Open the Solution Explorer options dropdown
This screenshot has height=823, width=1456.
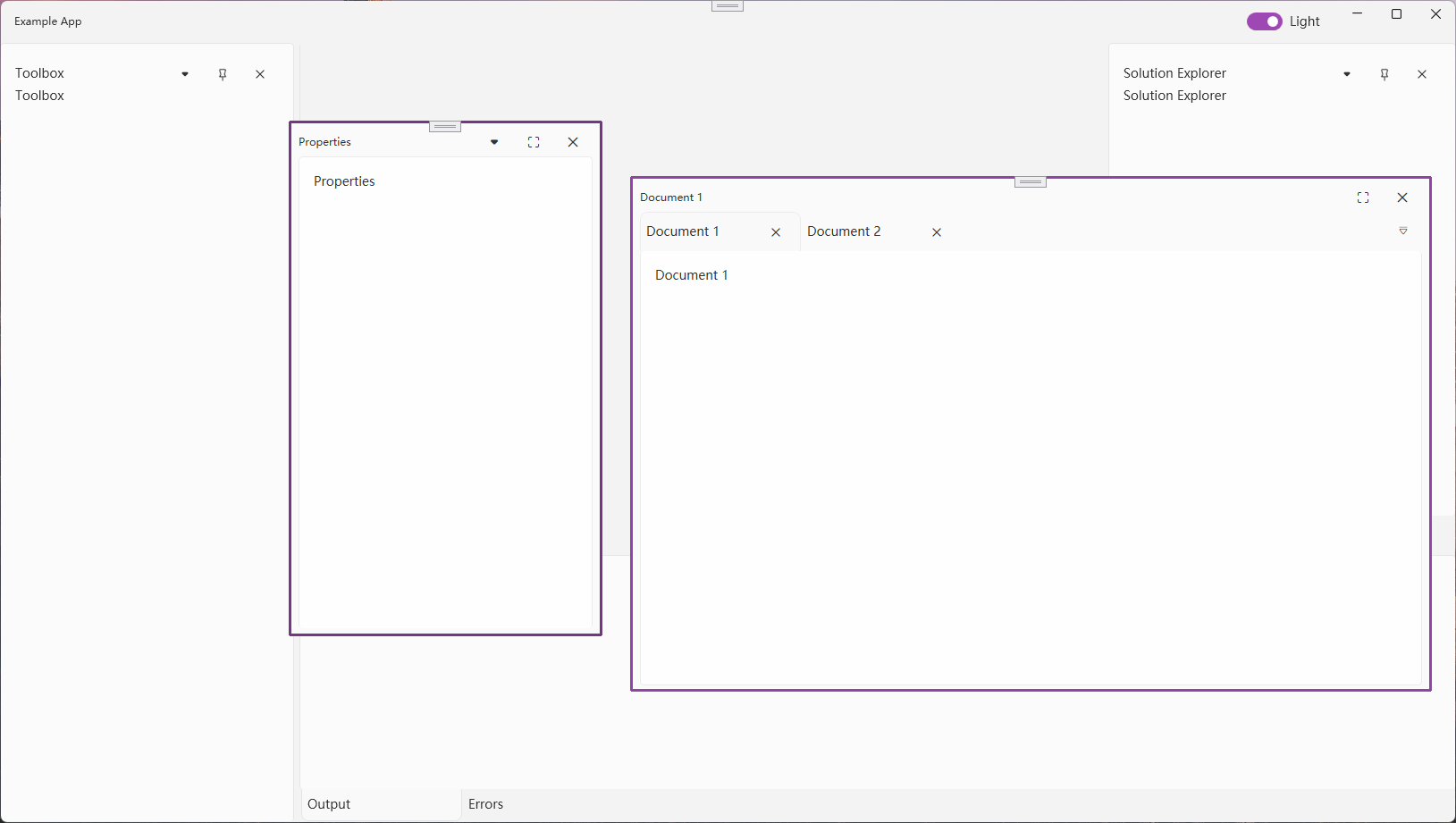pos(1345,74)
